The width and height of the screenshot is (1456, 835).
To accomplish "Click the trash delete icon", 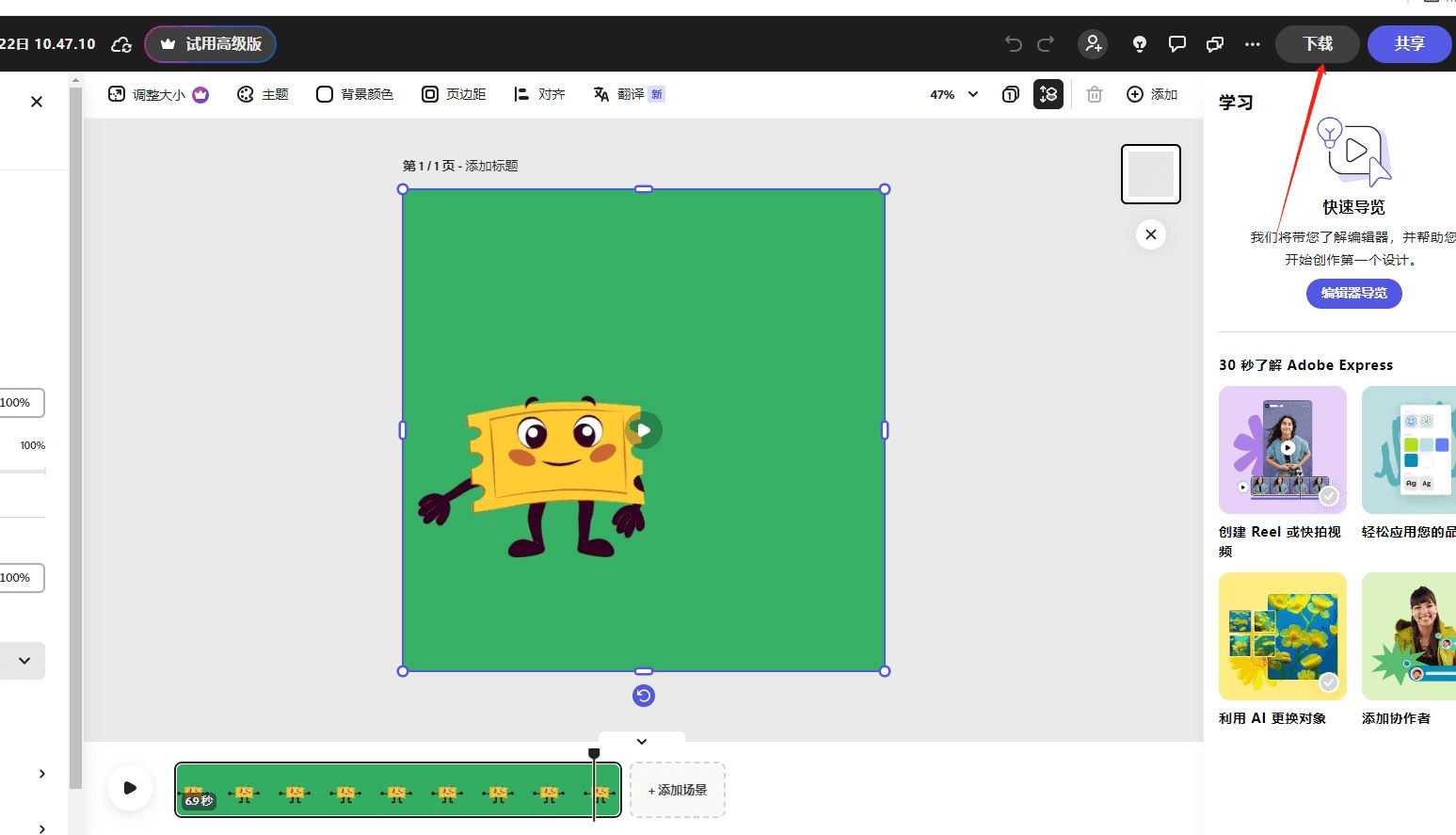I will pos(1095,94).
